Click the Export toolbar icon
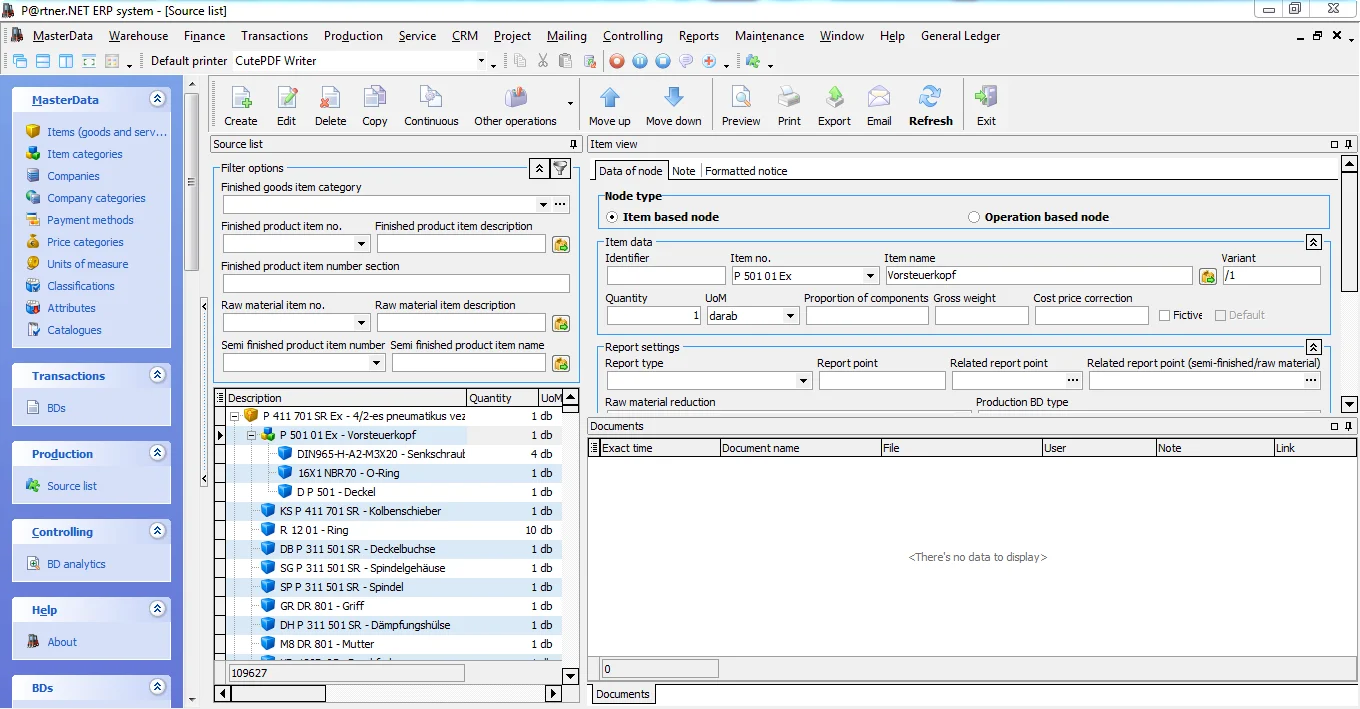This screenshot has width=1360, height=709. pyautogui.click(x=834, y=98)
